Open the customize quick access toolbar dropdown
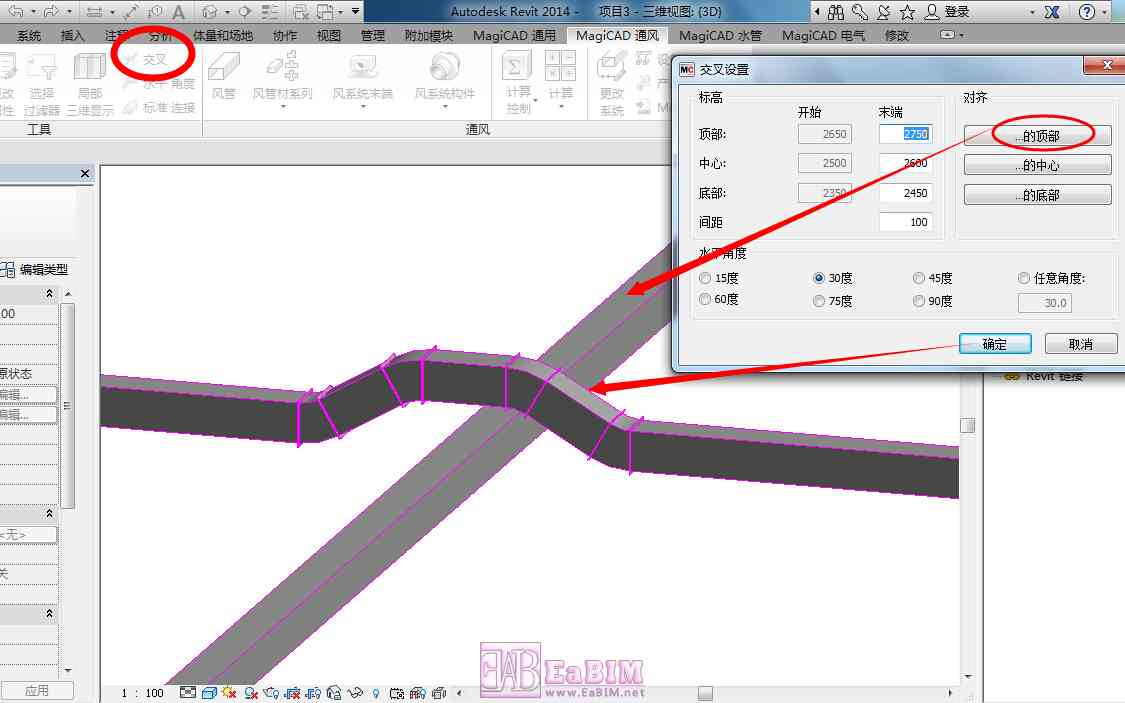1125x703 pixels. [x=355, y=11]
